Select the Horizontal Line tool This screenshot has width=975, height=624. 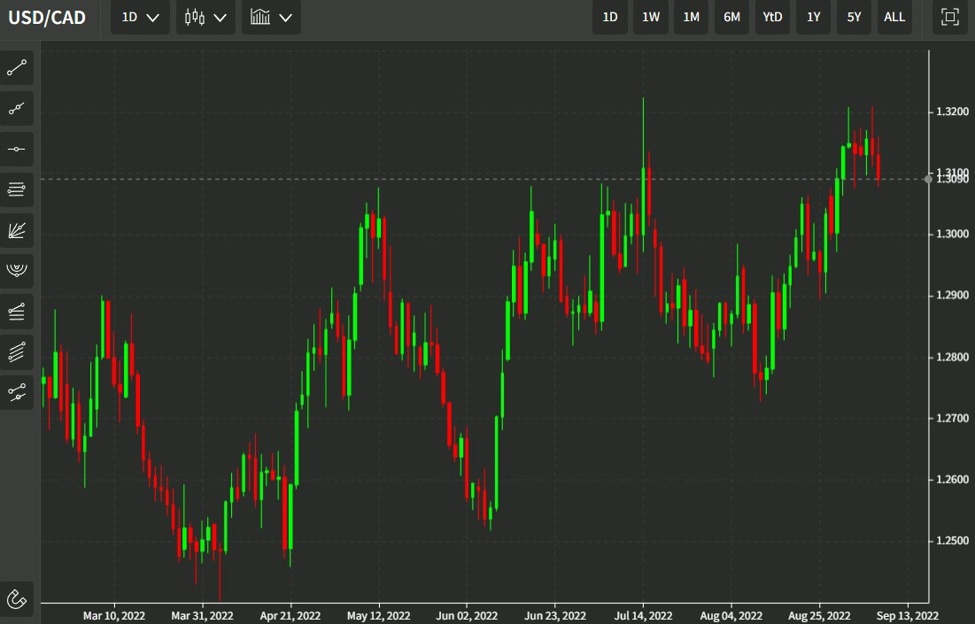16,148
